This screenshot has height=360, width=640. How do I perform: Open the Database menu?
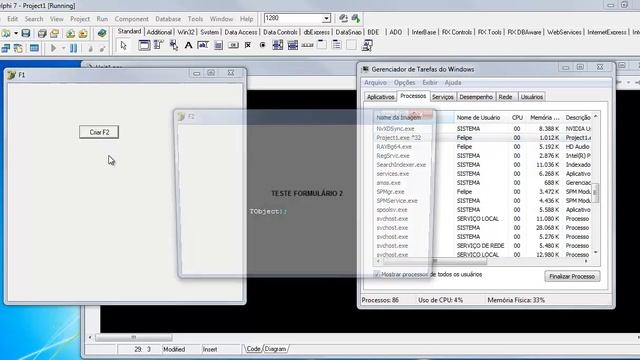[x=168, y=19]
